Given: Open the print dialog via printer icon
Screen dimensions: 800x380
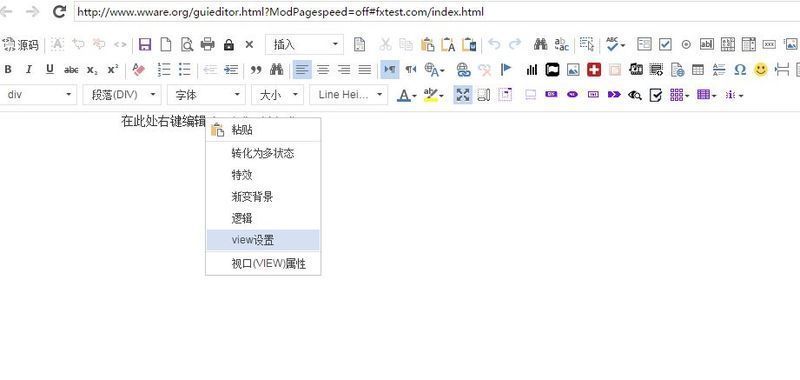Looking at the screenshot, I should pyautogui.click(x=208, y=44).
